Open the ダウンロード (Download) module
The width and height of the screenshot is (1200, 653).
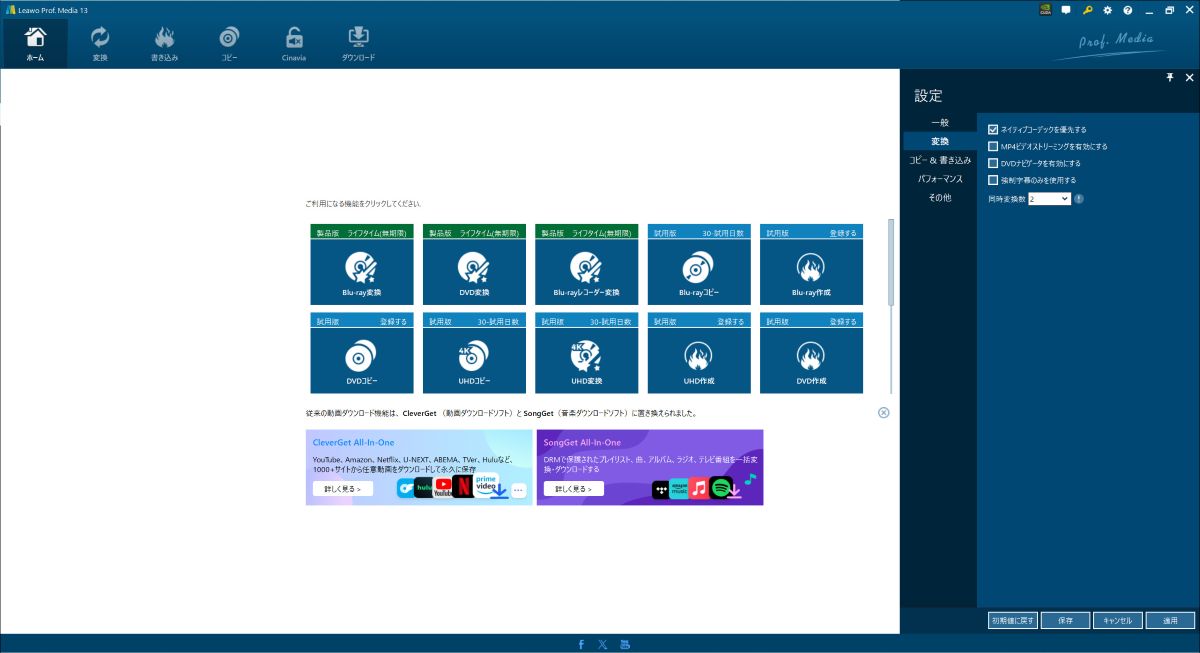pyautogui.click(x=359, y=44)
